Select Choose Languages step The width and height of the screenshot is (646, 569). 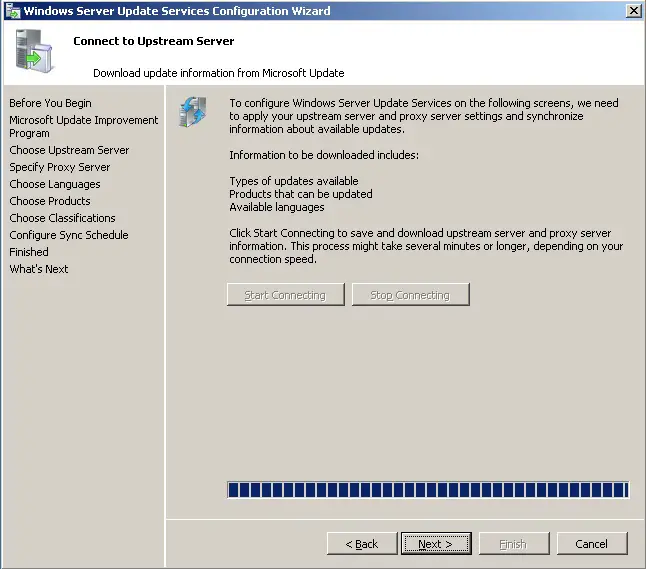click(55, 184)
